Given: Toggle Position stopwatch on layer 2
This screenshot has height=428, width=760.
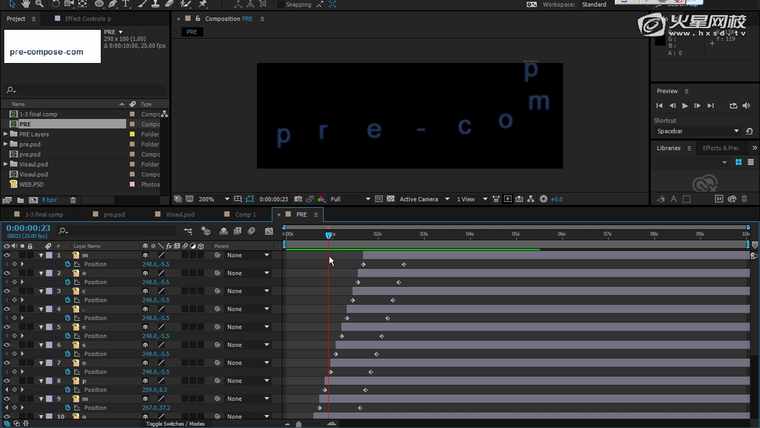Looking at the screenshot, I should (68, 282).
